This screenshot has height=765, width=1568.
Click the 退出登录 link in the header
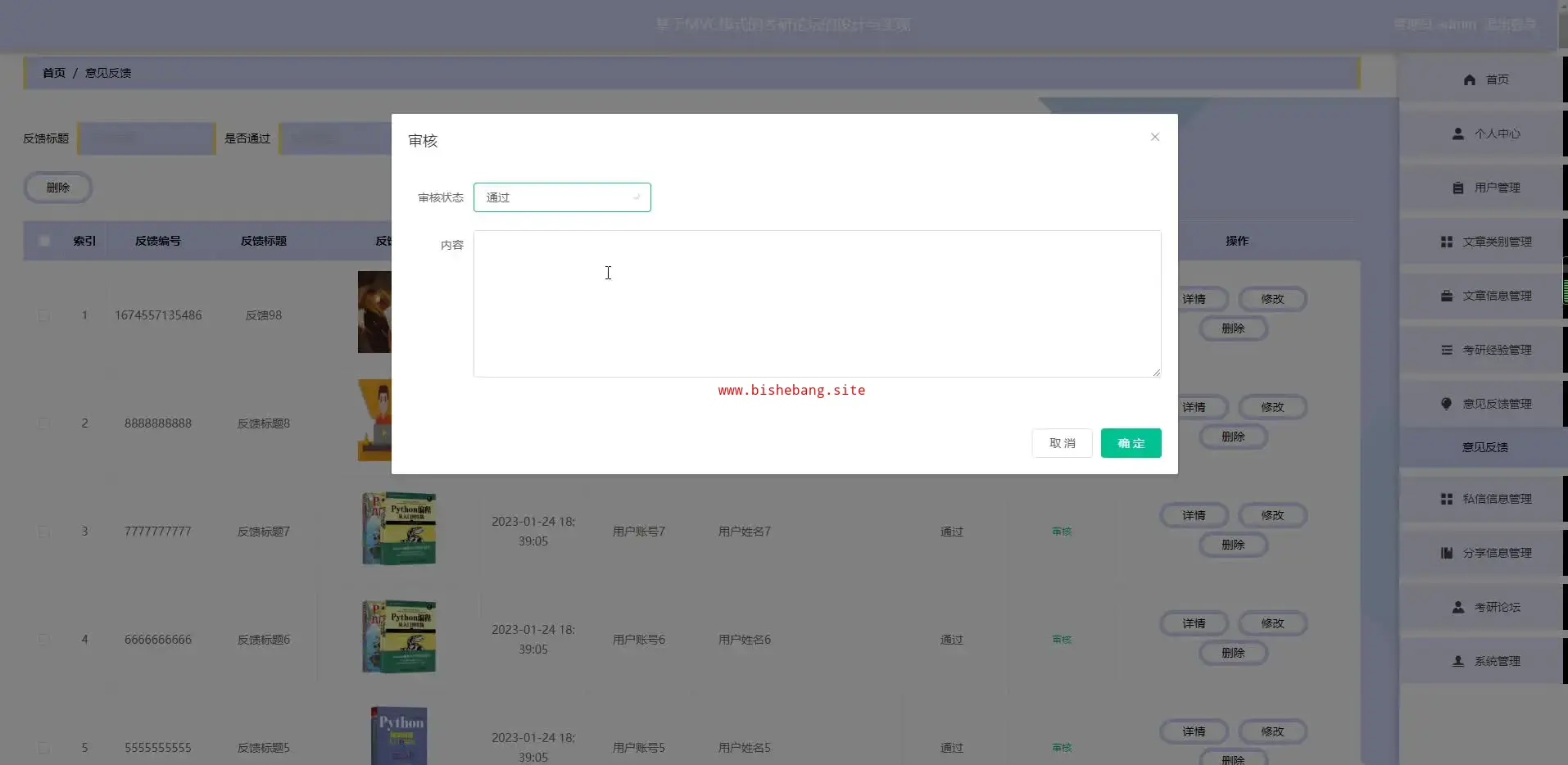1511,25
